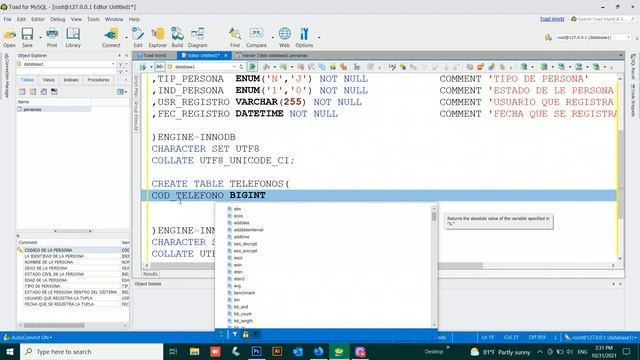The height and width of the screenshot is (360, 640).
Task: Click the Toad World link at top right
Action: 552,19
